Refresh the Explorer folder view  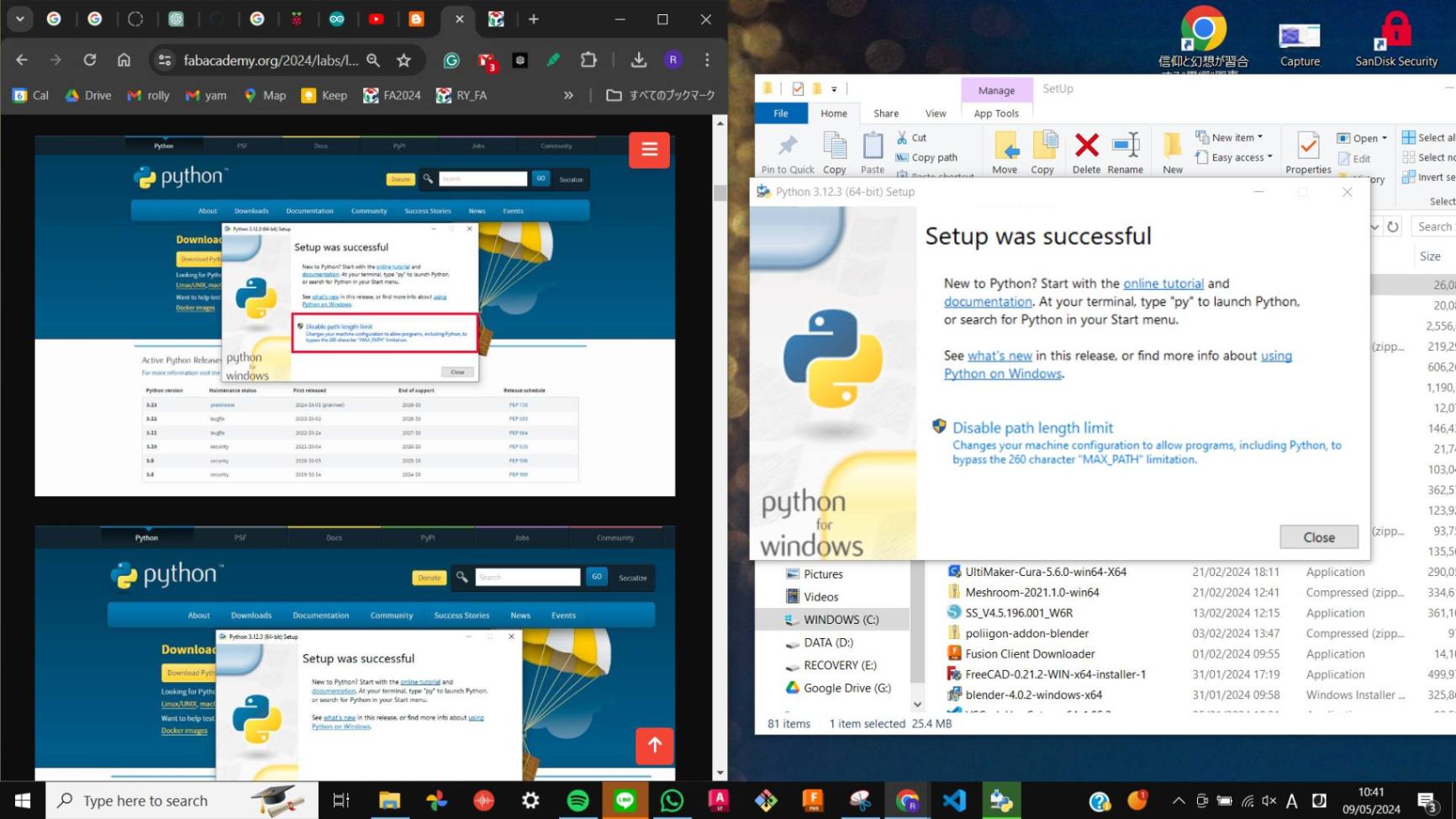1393,227
